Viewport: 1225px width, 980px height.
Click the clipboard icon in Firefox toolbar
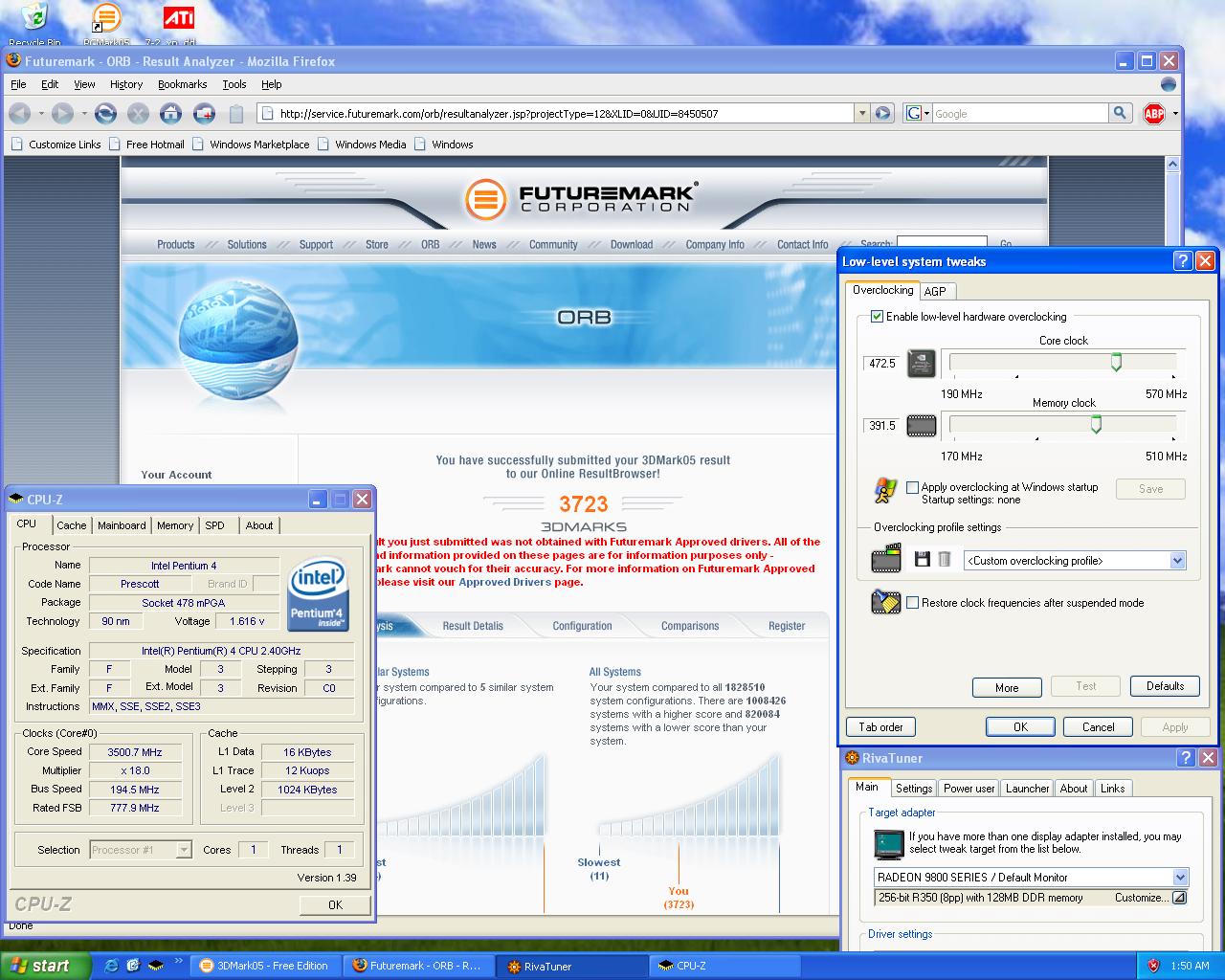pos(236,114)
